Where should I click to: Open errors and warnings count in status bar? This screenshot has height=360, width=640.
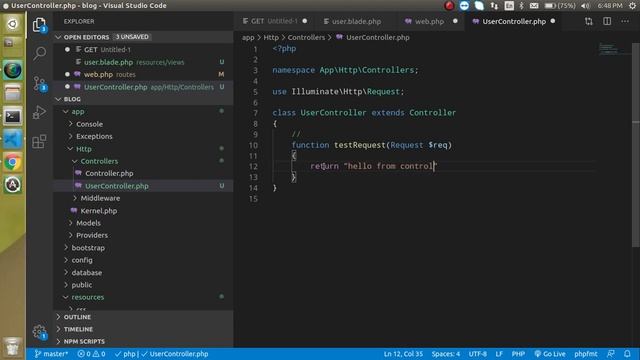click(x=91, y=354)
